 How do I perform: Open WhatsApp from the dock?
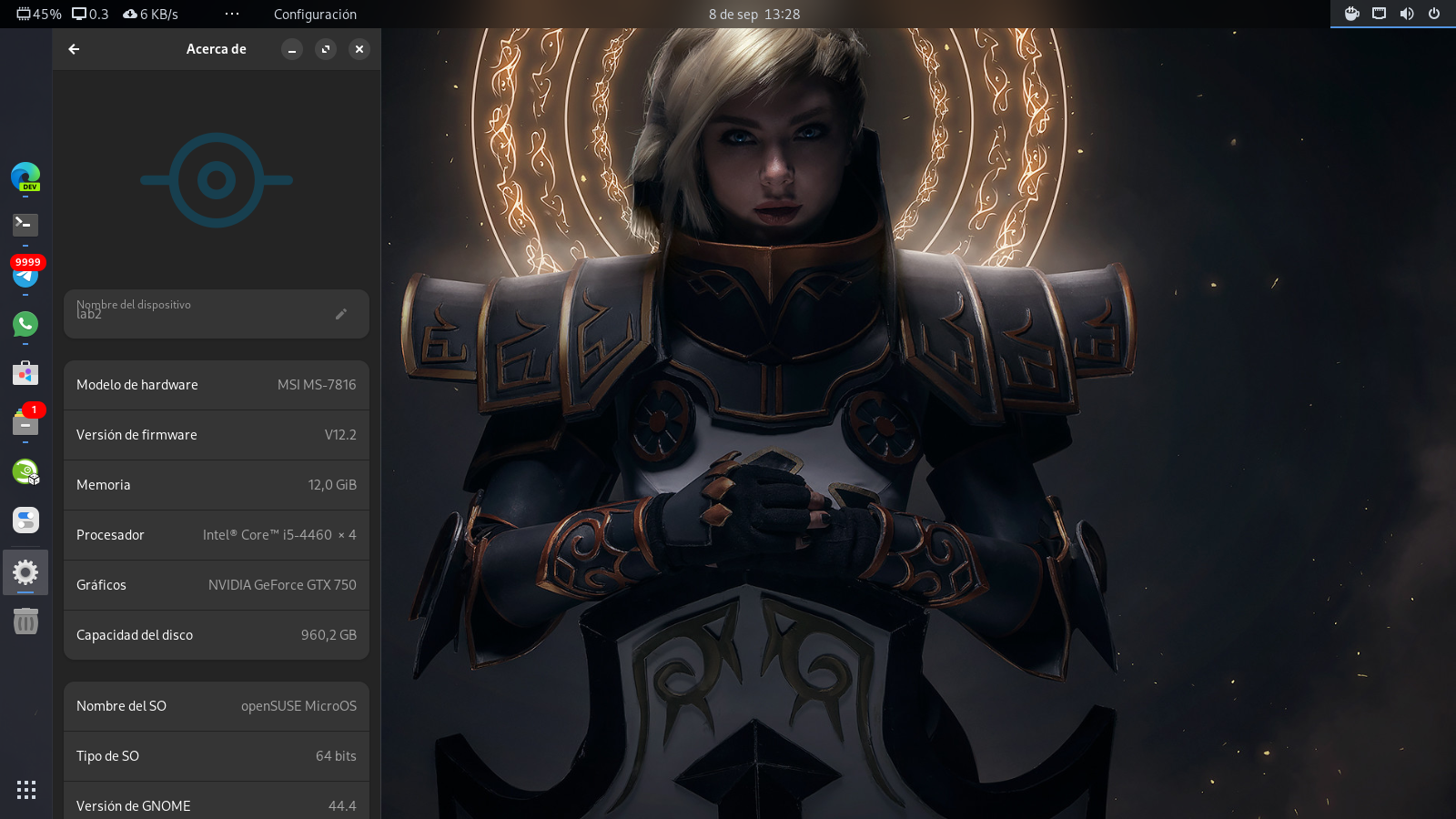point(25,324)
